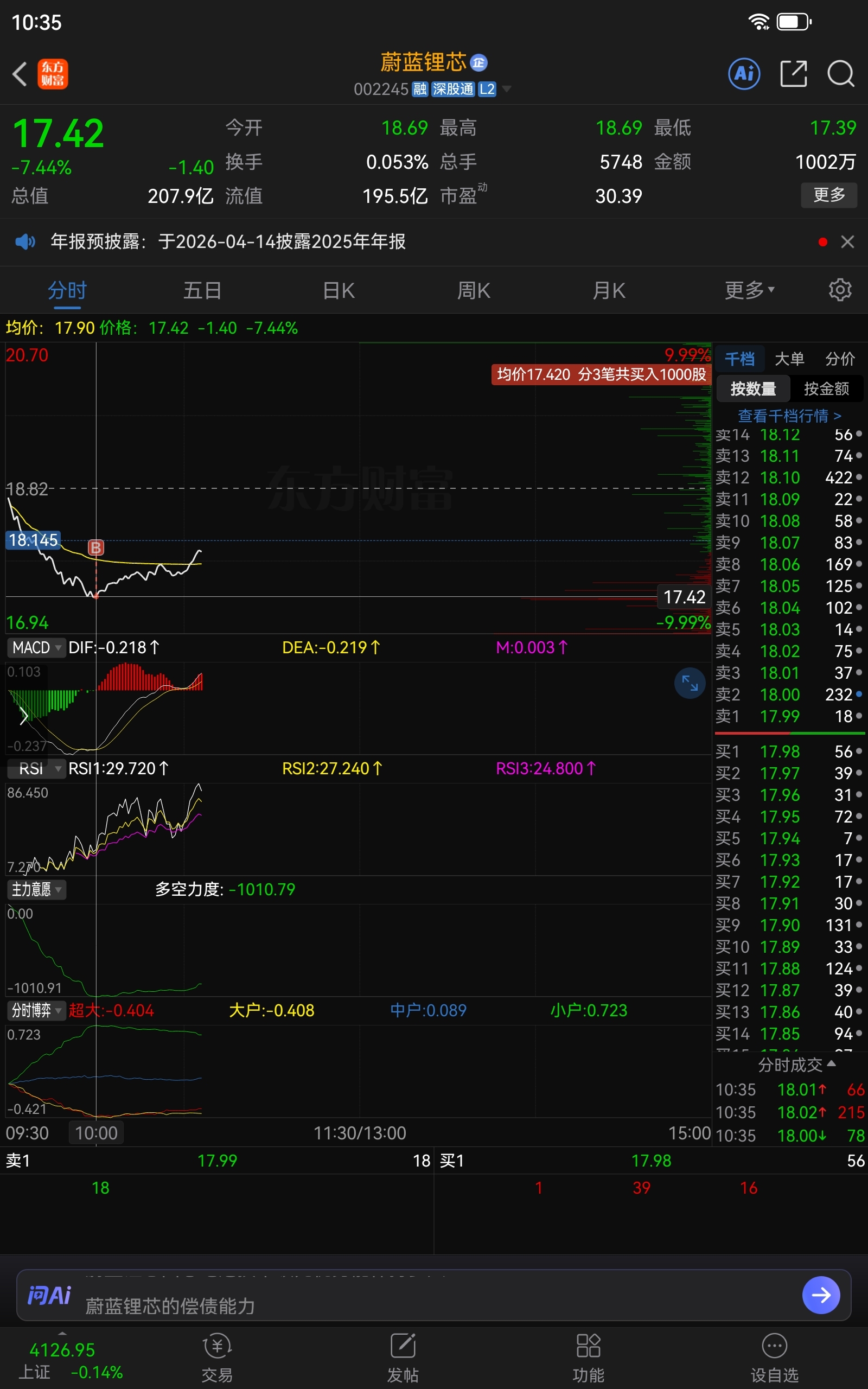Tap the red notification dot

point(822,241)
